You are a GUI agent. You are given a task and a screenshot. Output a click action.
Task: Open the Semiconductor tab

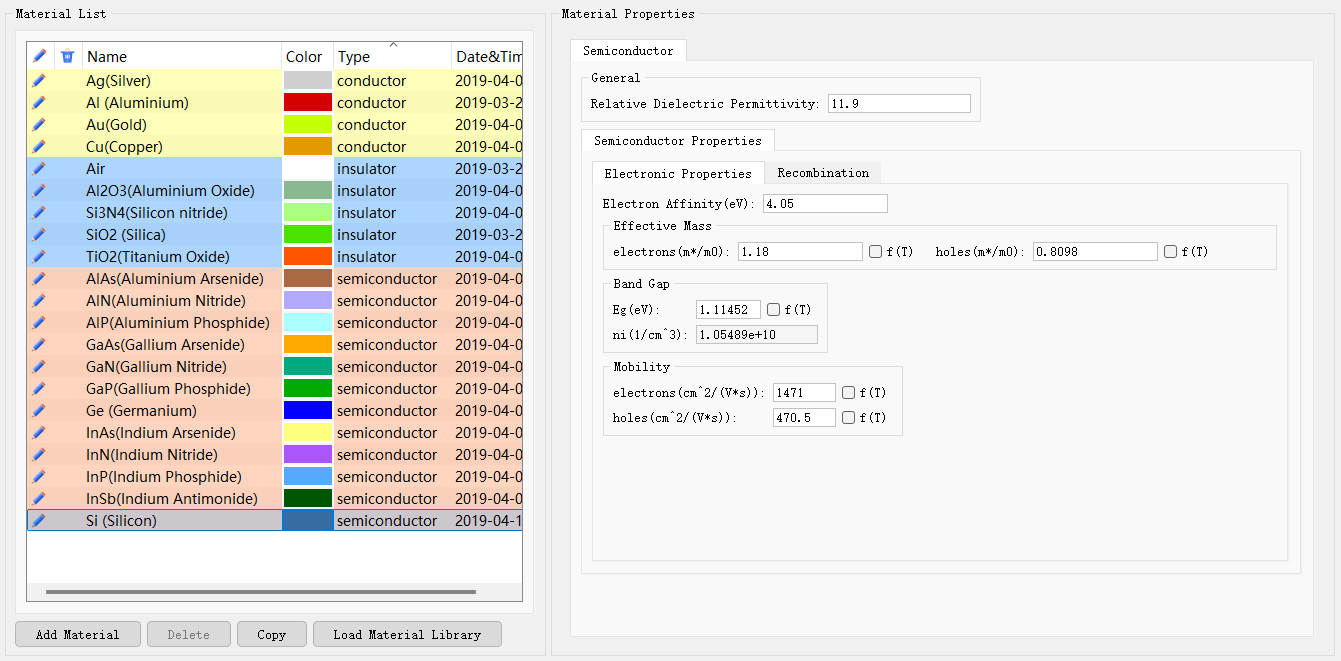tap(628, 50)
